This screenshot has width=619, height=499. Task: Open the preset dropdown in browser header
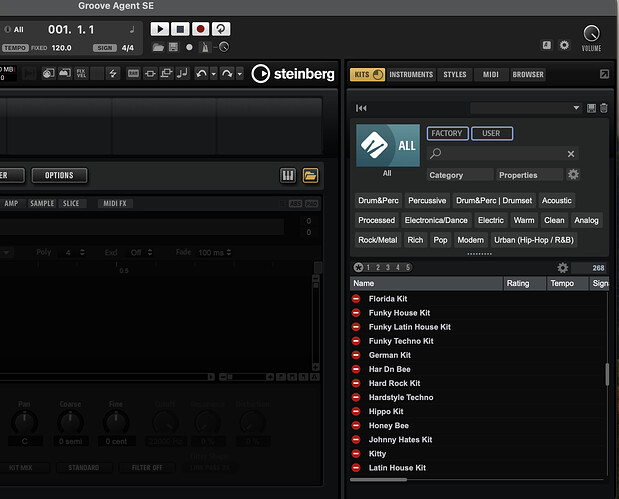tap(525, 108)
